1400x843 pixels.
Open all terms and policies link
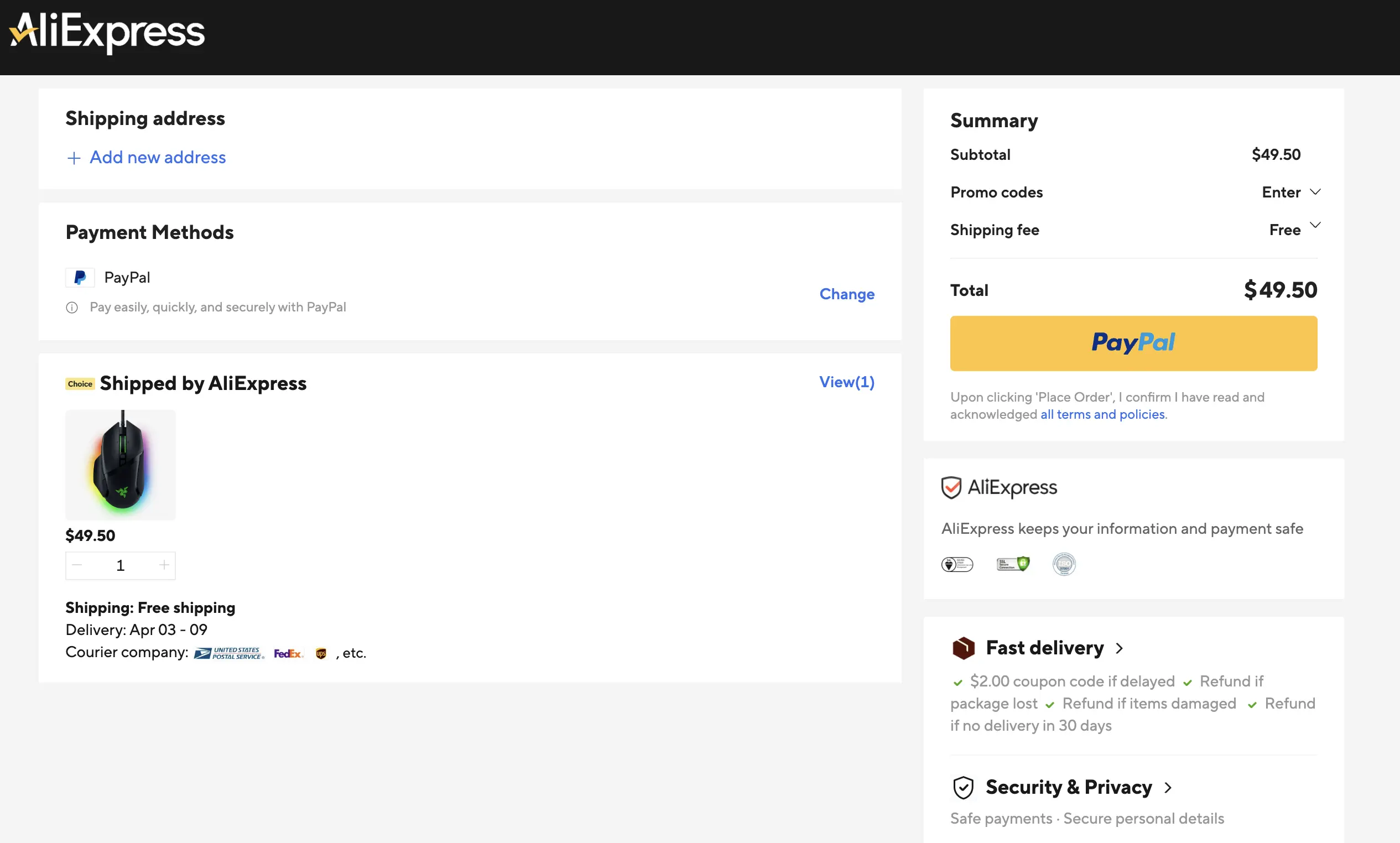pos(1102,414)
